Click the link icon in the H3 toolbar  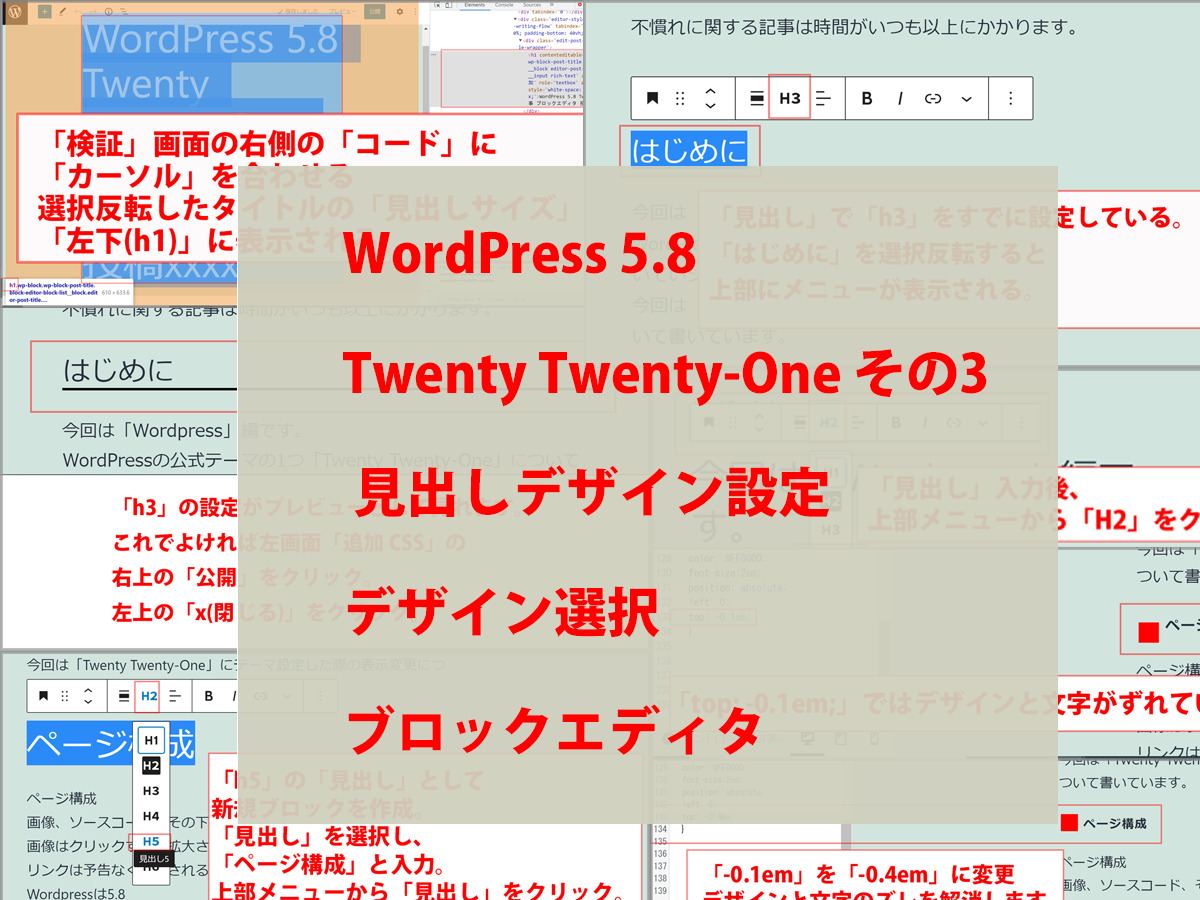(933, 98)
